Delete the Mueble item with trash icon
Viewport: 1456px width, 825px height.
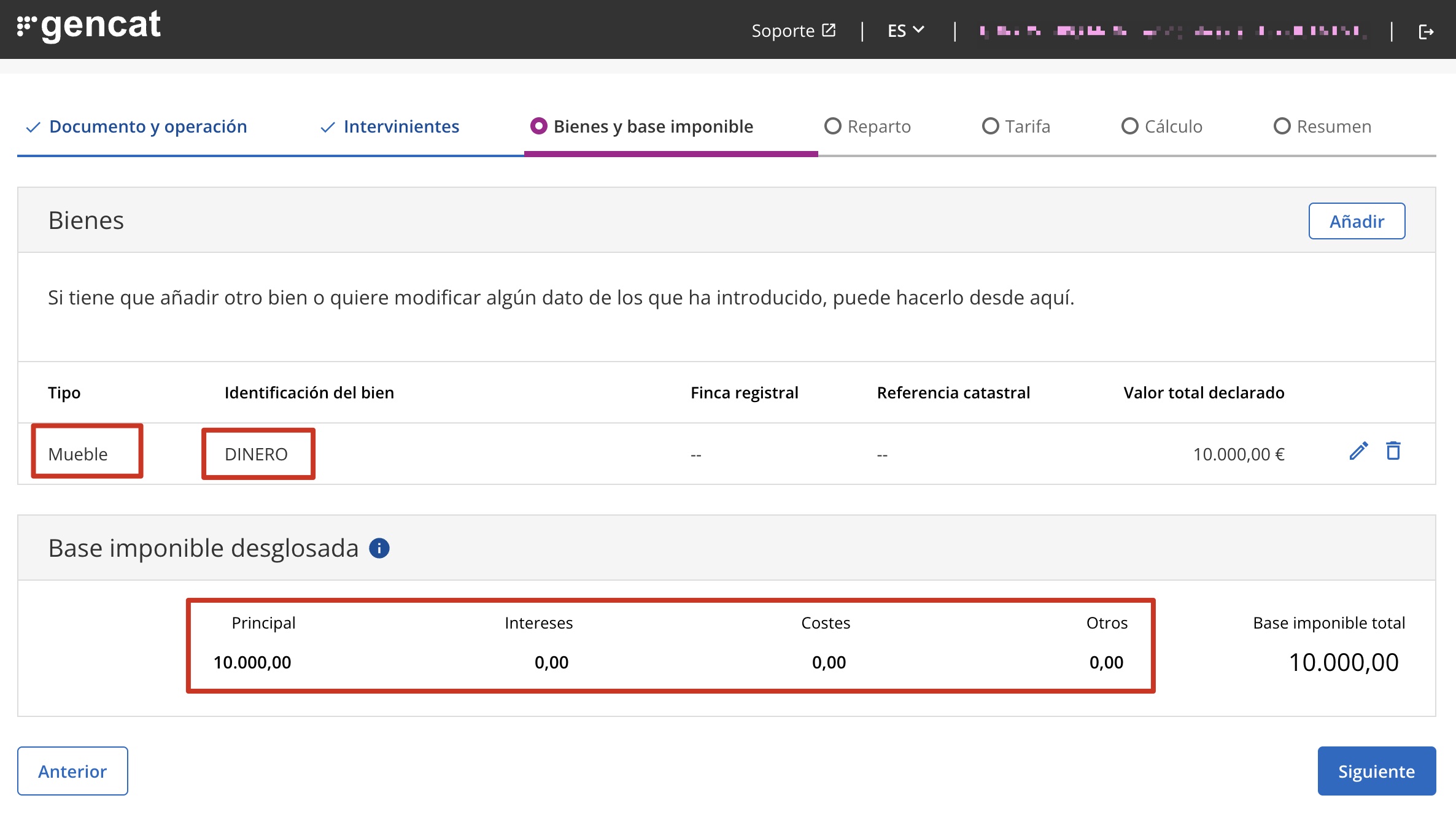[x=1393, y=451]
